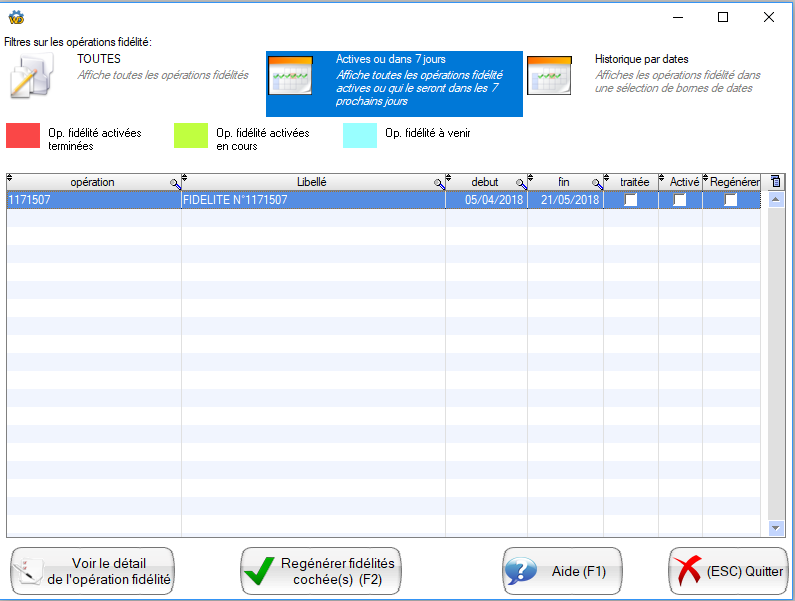Toggle the traitée checkbox for operation 1171507
Viewport: 795px width, 601px height.
point(631,200)
